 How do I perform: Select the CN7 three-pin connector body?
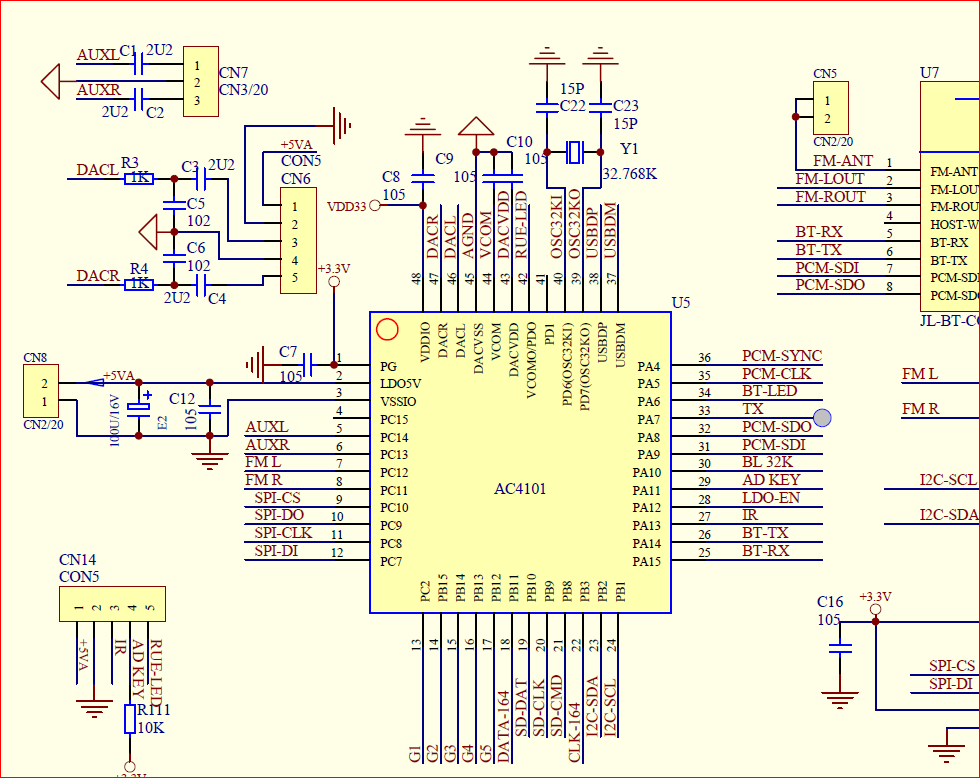pyautogui.click(x=201, y=82)
